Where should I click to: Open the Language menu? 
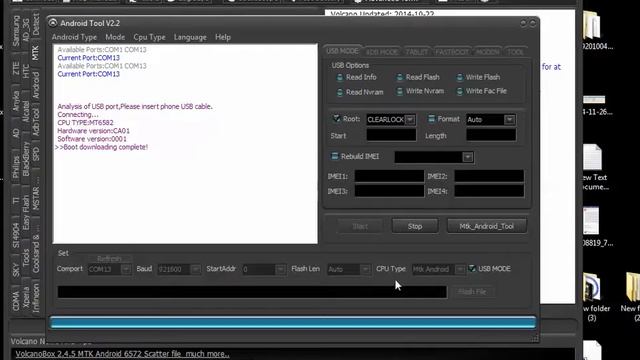pyautogui.click(x=190, y=37)
